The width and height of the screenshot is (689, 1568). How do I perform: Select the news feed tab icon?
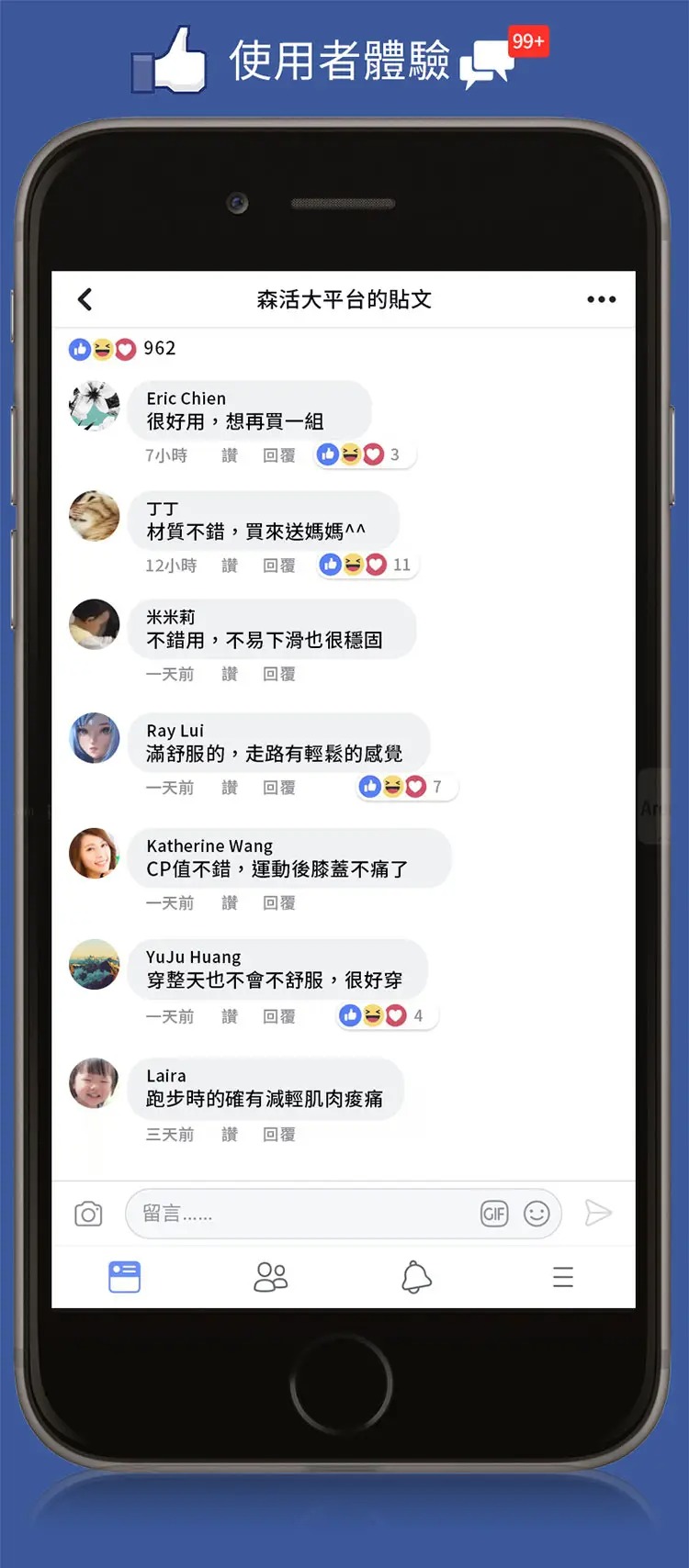(x=124, y=1277)
